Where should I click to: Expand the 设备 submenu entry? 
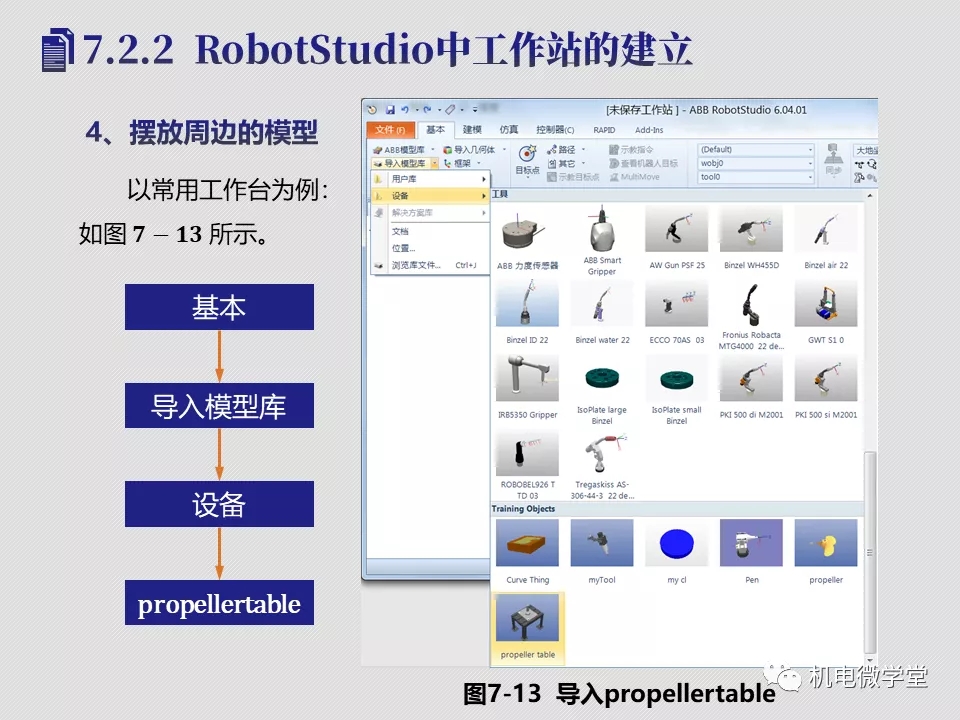(430, 196)
